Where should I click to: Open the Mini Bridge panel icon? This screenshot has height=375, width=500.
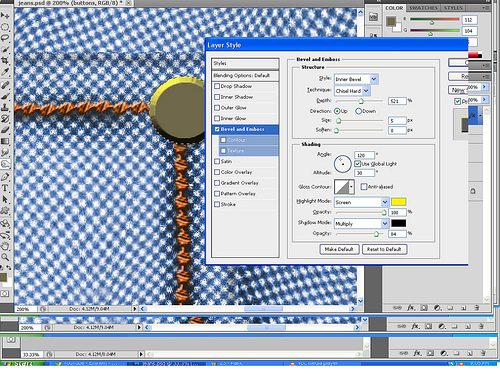[373, 17]
